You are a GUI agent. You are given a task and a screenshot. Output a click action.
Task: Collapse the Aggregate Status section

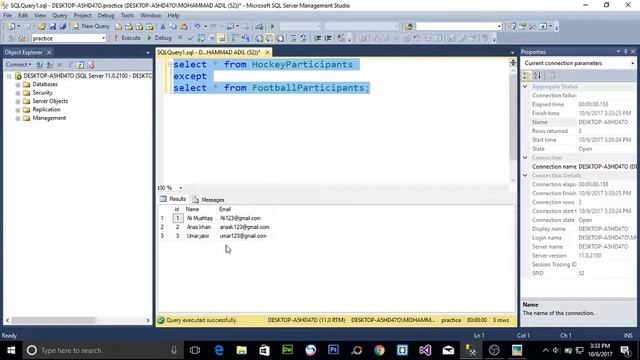point(525,87)
